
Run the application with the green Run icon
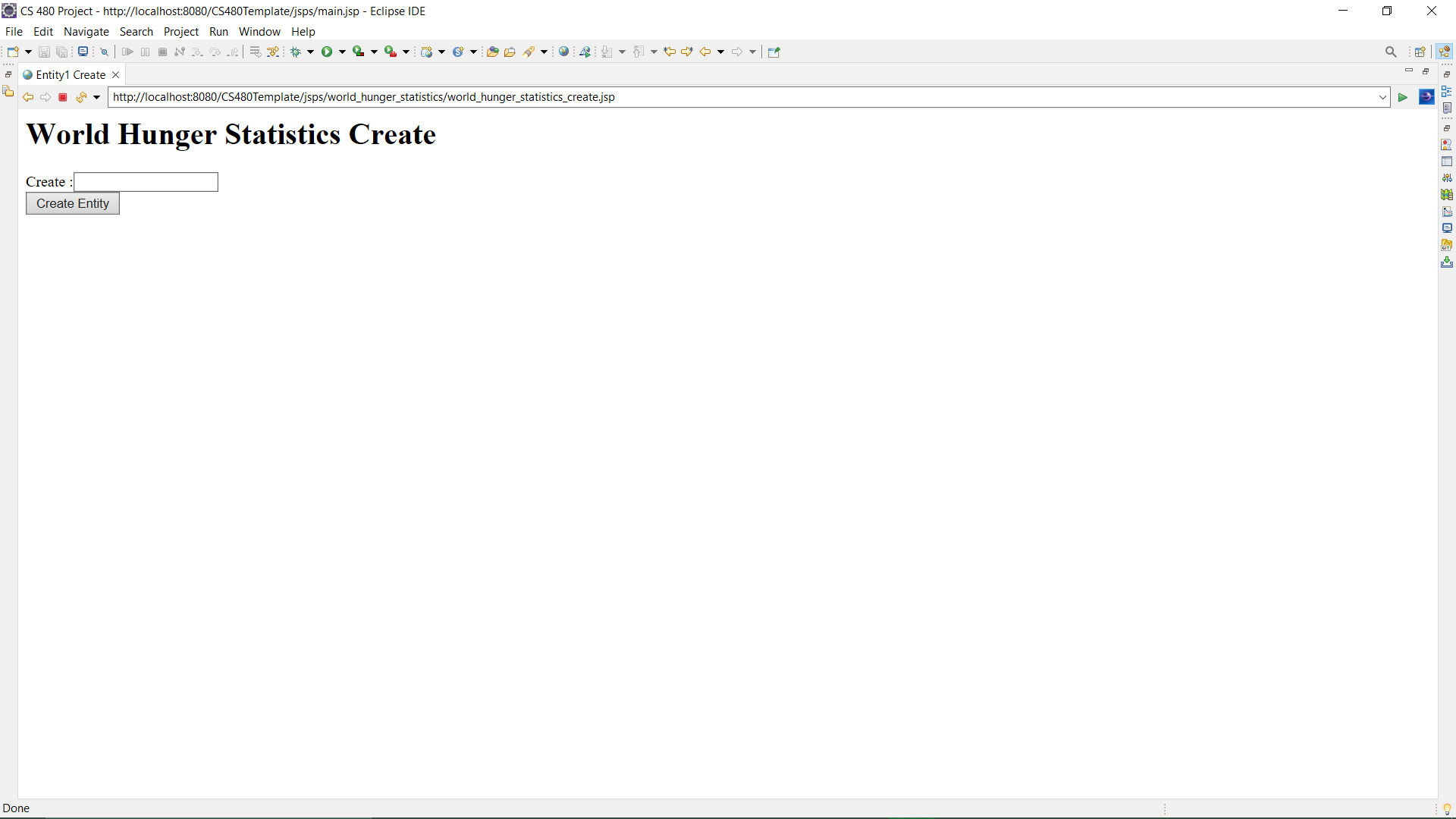click(x=326, y=52)
